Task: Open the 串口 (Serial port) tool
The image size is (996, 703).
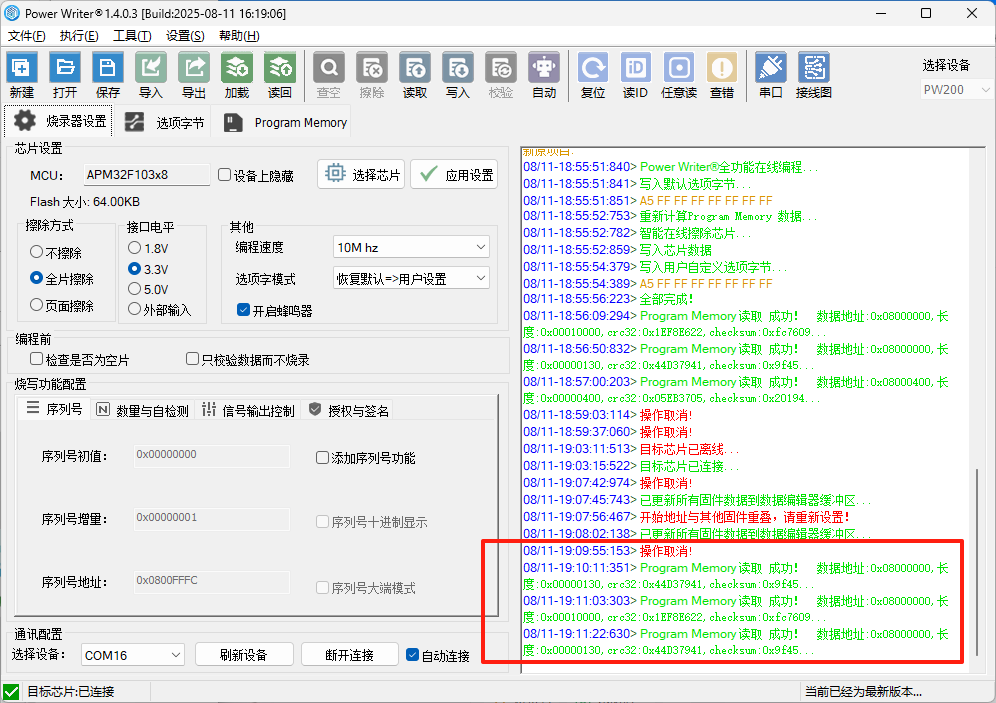Action: [x=771, y=76]
